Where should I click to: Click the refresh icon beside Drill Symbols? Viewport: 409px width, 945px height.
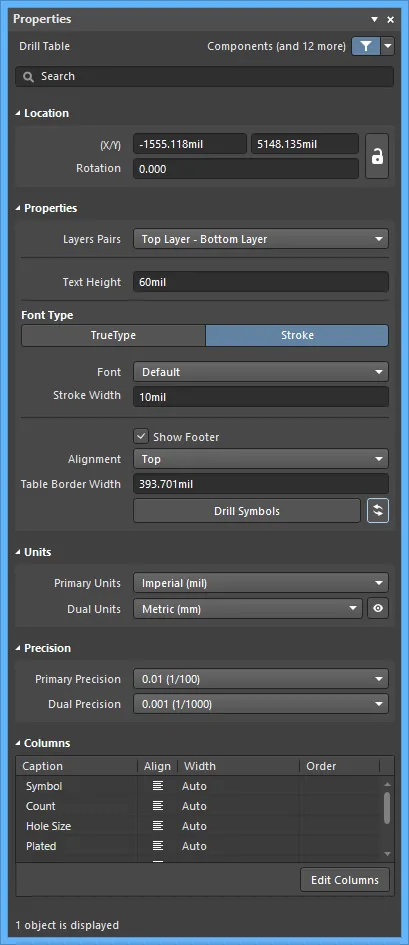(x=378, y=510)
